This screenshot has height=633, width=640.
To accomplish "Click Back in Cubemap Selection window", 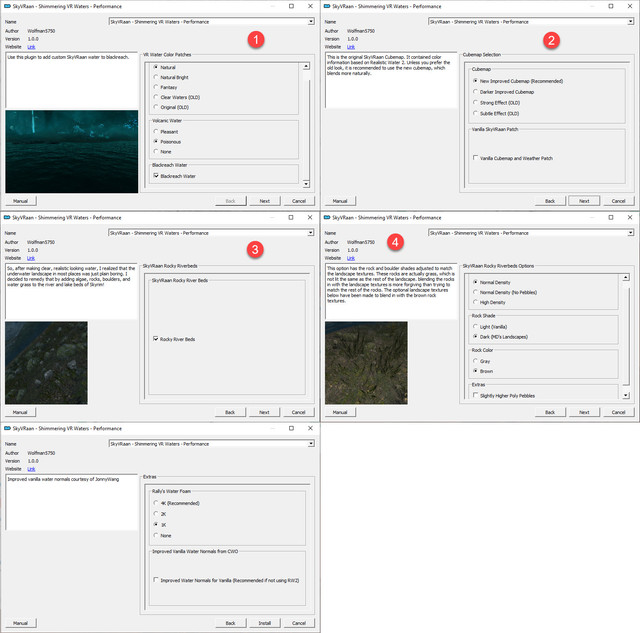I will pyautogui.click(x=550, y=201).
